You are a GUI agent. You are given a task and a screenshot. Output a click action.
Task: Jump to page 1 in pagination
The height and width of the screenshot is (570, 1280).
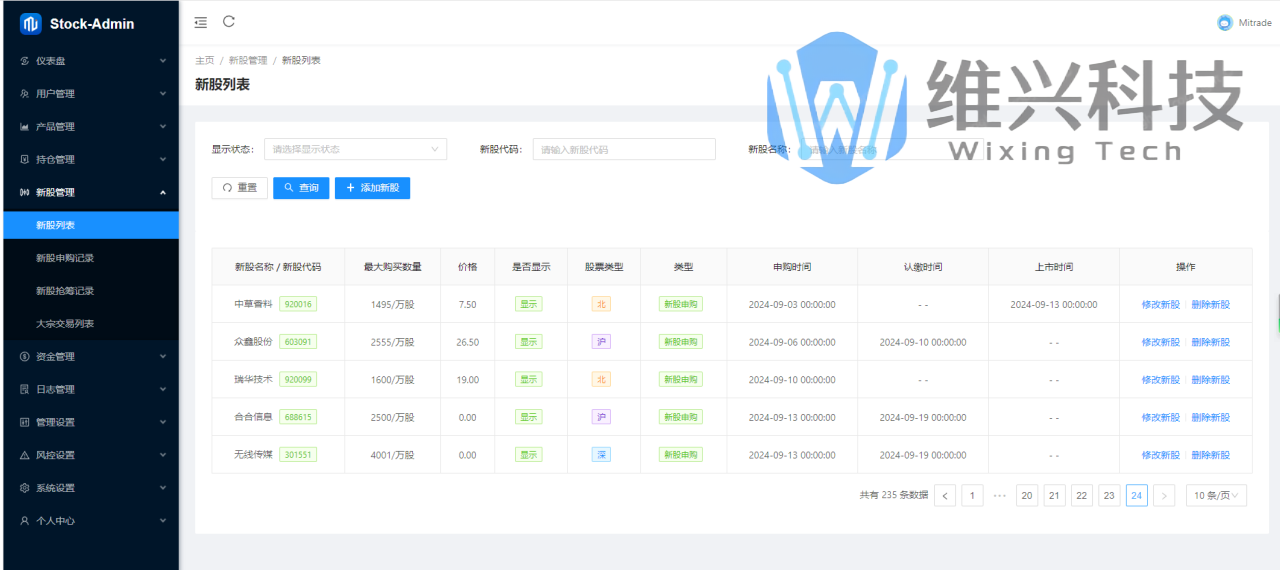click(972, 495)
